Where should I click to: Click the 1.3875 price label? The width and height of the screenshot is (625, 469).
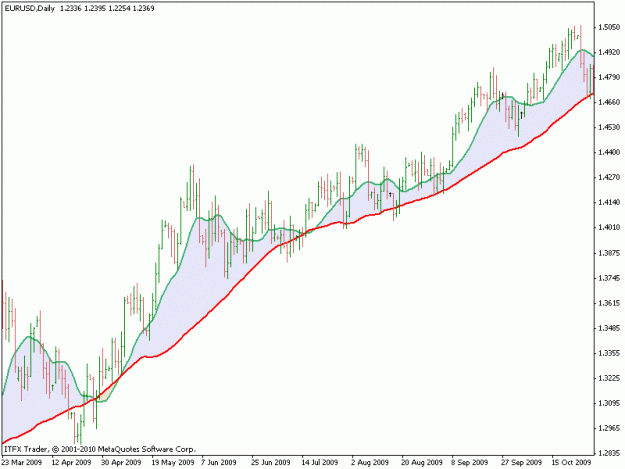[609, 253]
